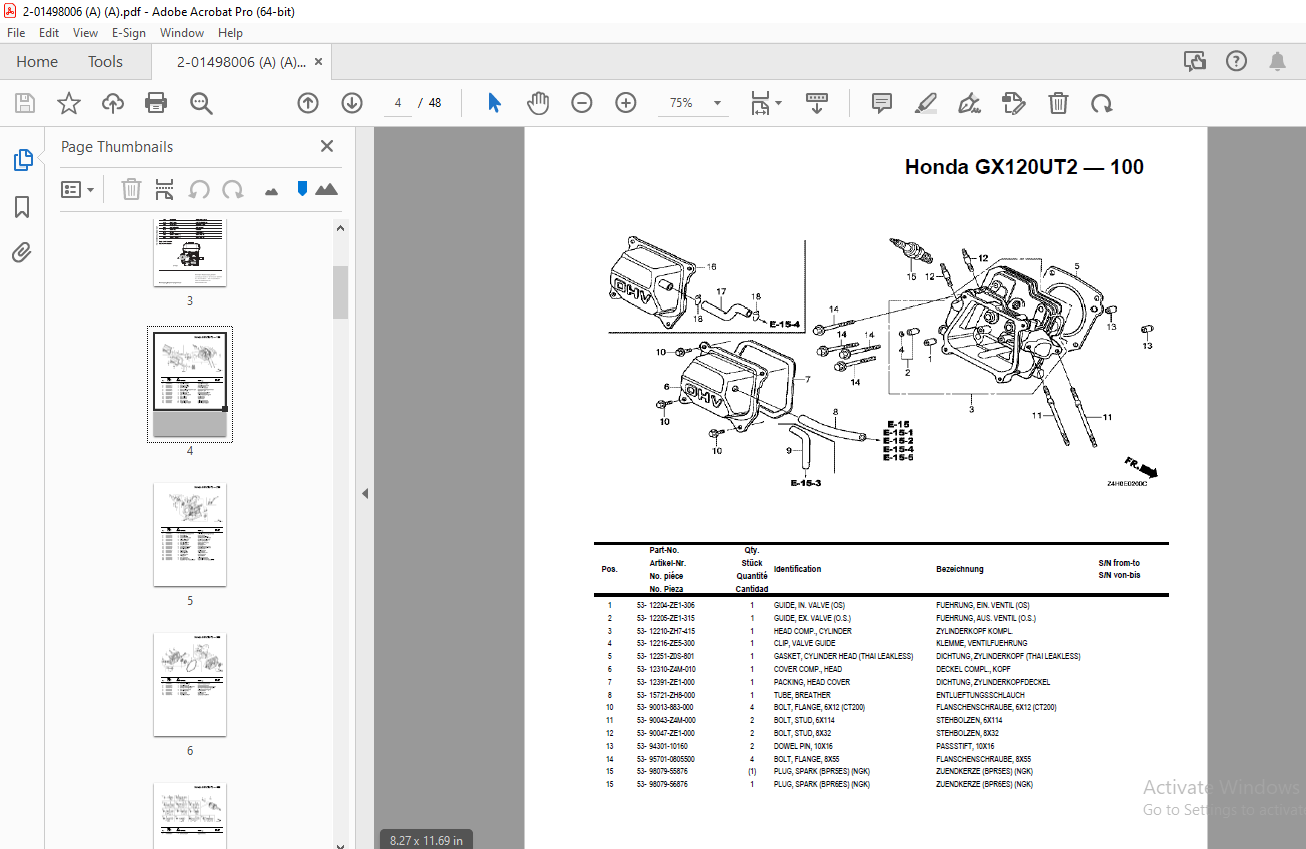Image resolution: width=1306 pixels, height=849 pixels.
Task: Delete page with the toolbar trash icon
Action: 1058,103
